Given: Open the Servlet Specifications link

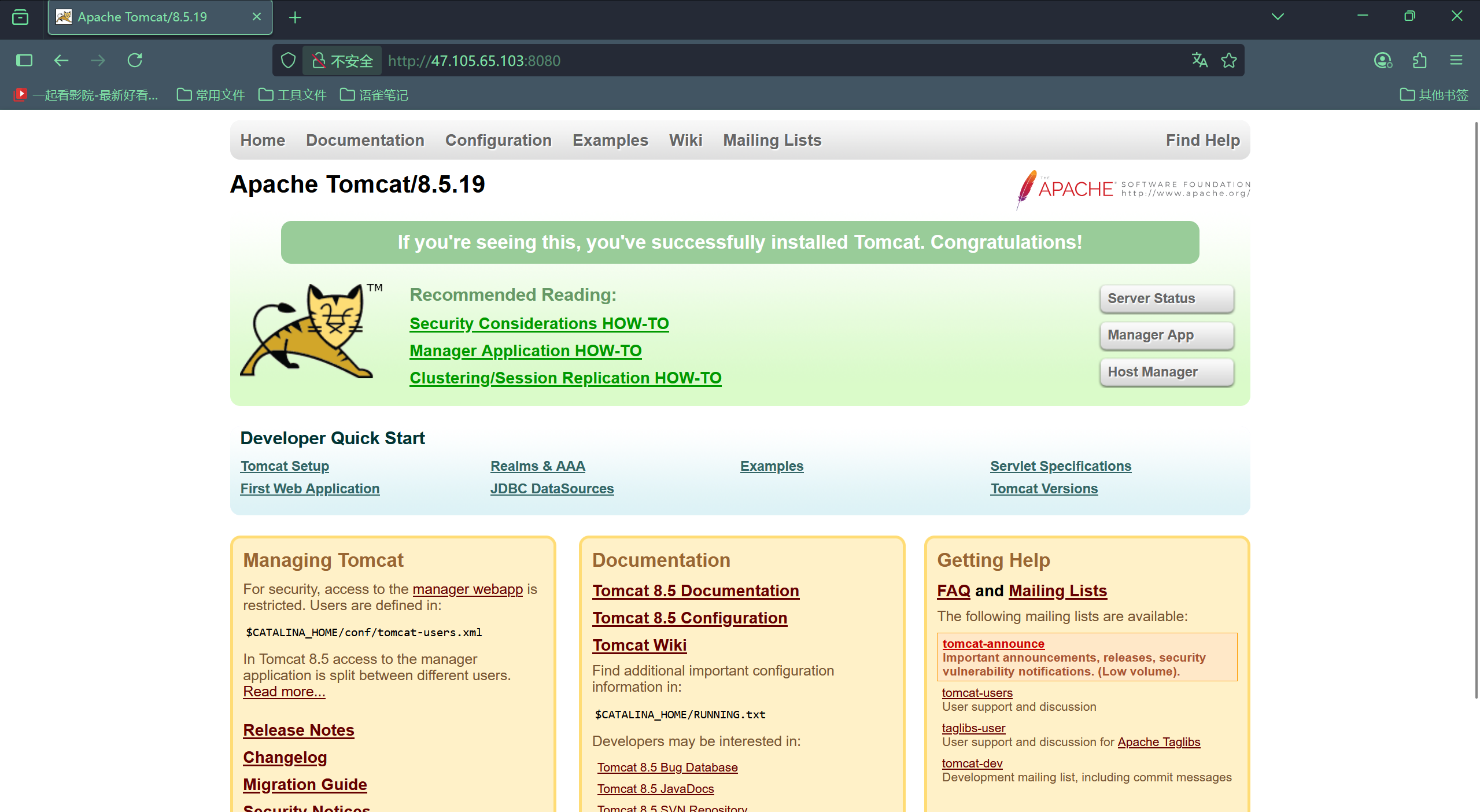Looking at the screenshot, I should point(1061,466).
